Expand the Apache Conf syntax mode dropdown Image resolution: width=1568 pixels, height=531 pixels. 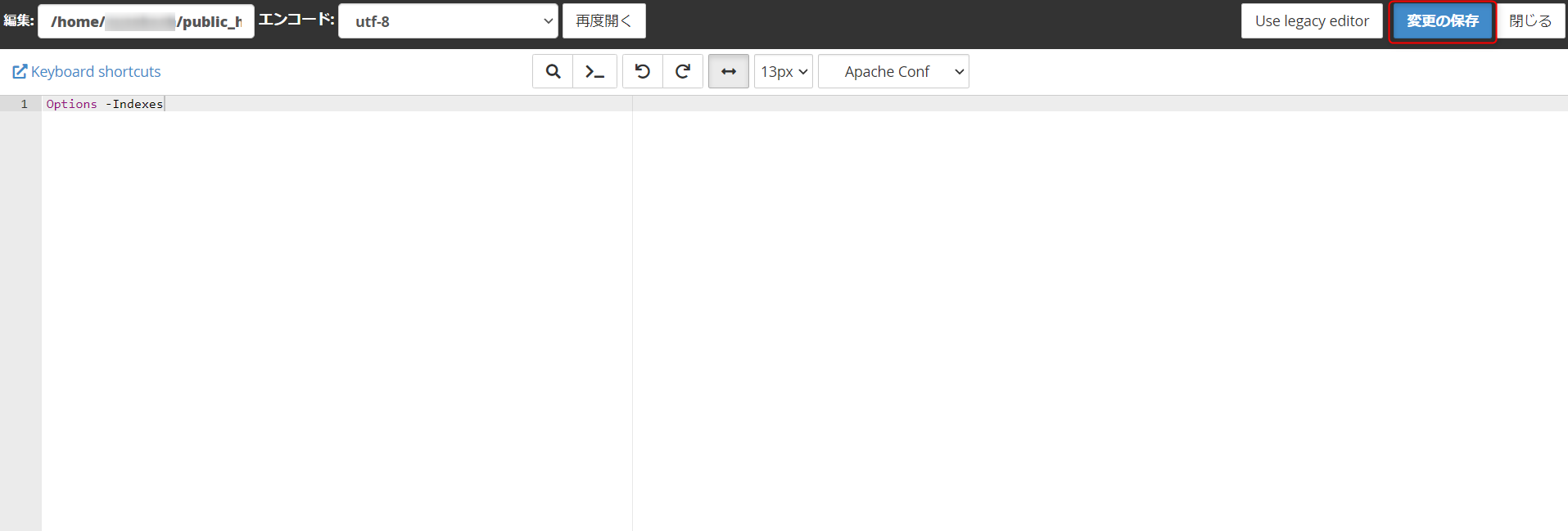click(893, 72)
